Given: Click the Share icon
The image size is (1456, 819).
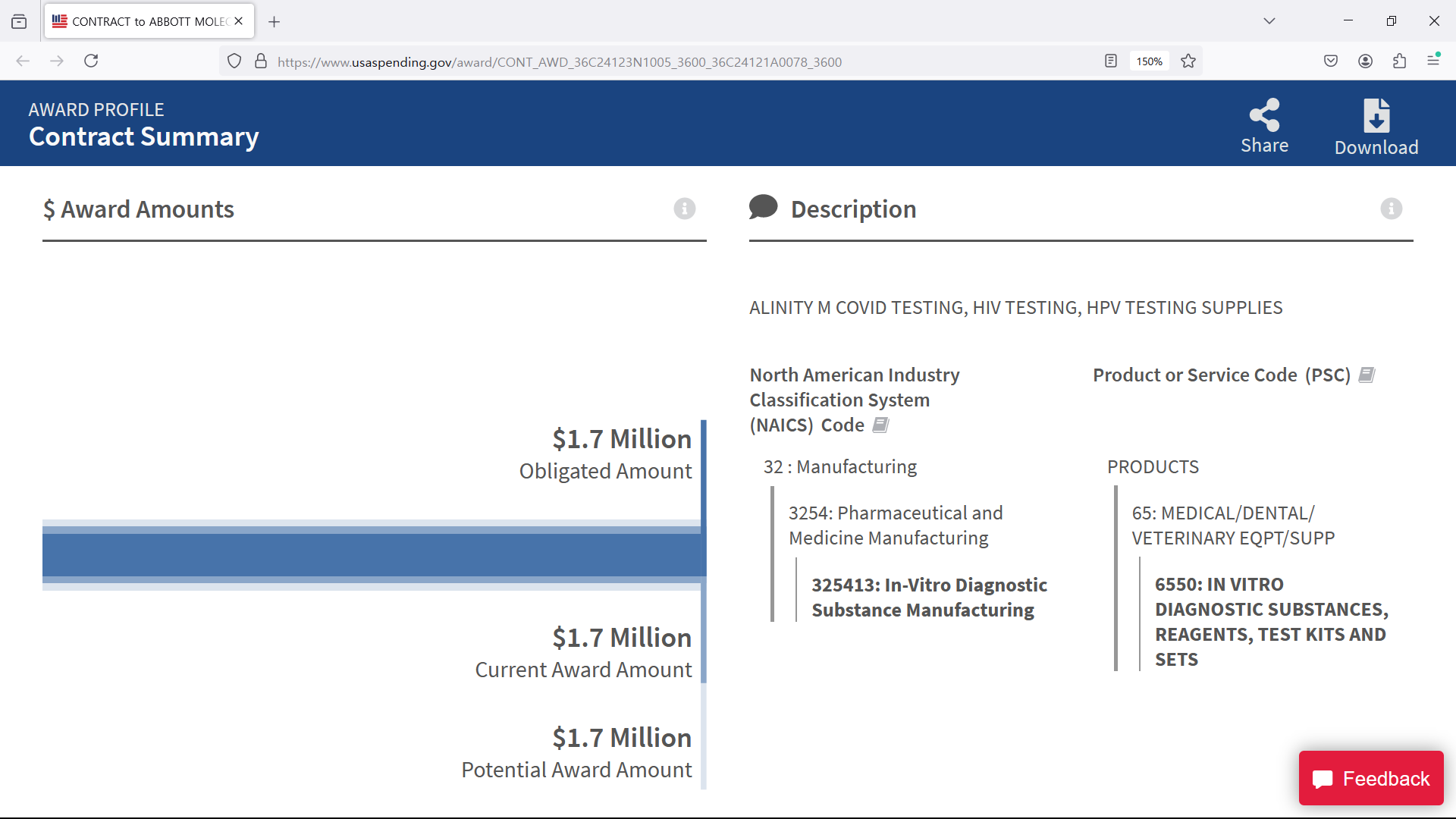Looking at the screenshot, I should (x=1264, y=115).
